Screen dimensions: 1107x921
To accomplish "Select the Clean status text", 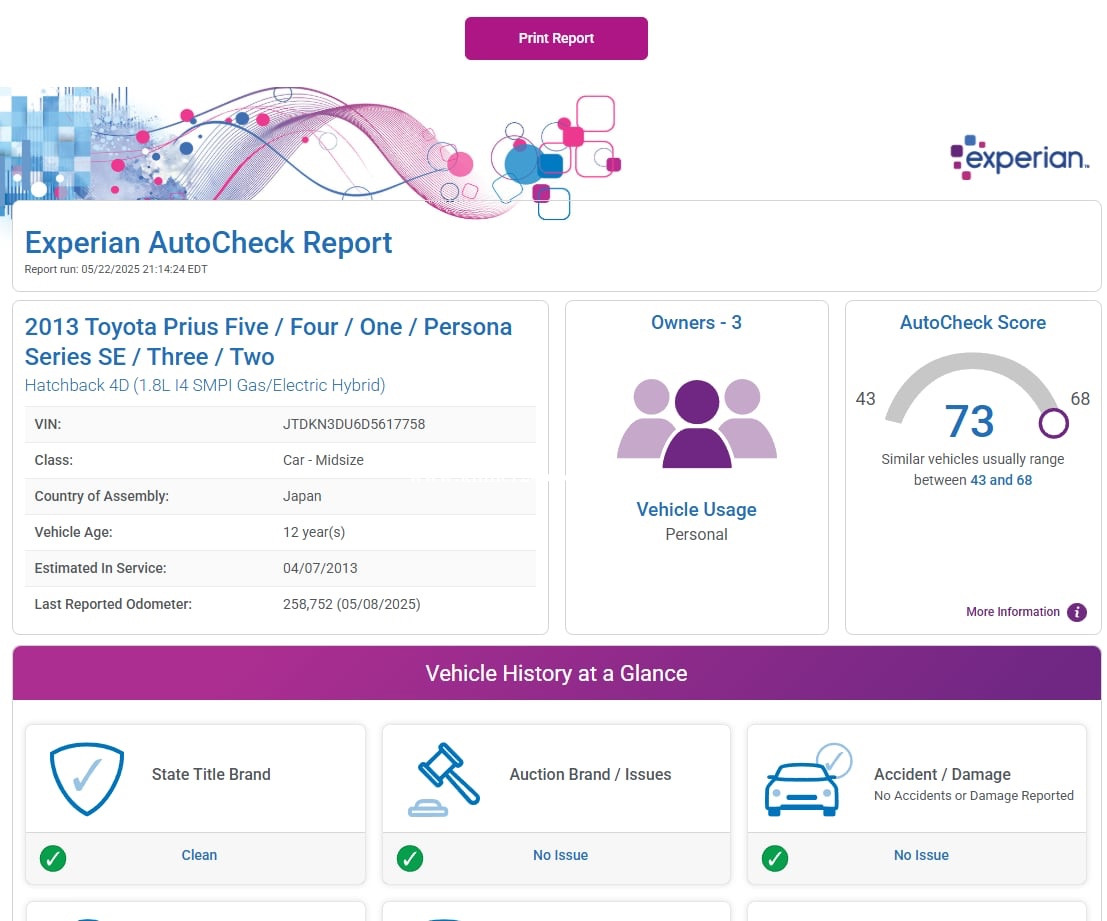I will pos(199,855).
